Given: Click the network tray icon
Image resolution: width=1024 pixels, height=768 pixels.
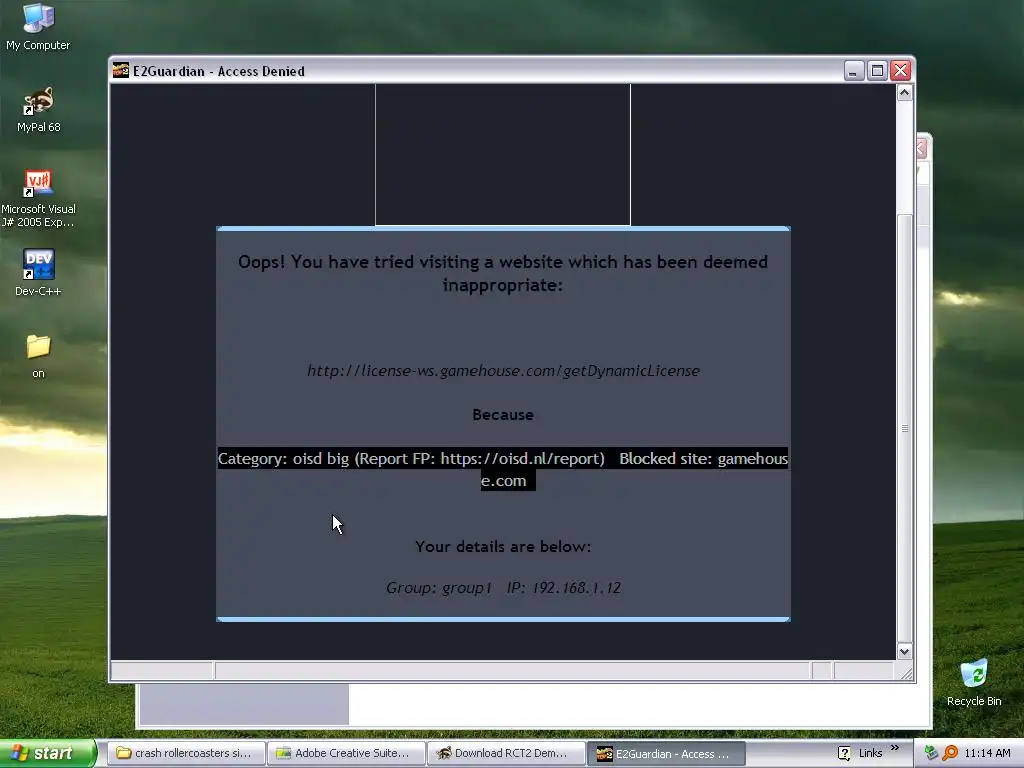Looking at the screenshot, I should click(931, 753).
